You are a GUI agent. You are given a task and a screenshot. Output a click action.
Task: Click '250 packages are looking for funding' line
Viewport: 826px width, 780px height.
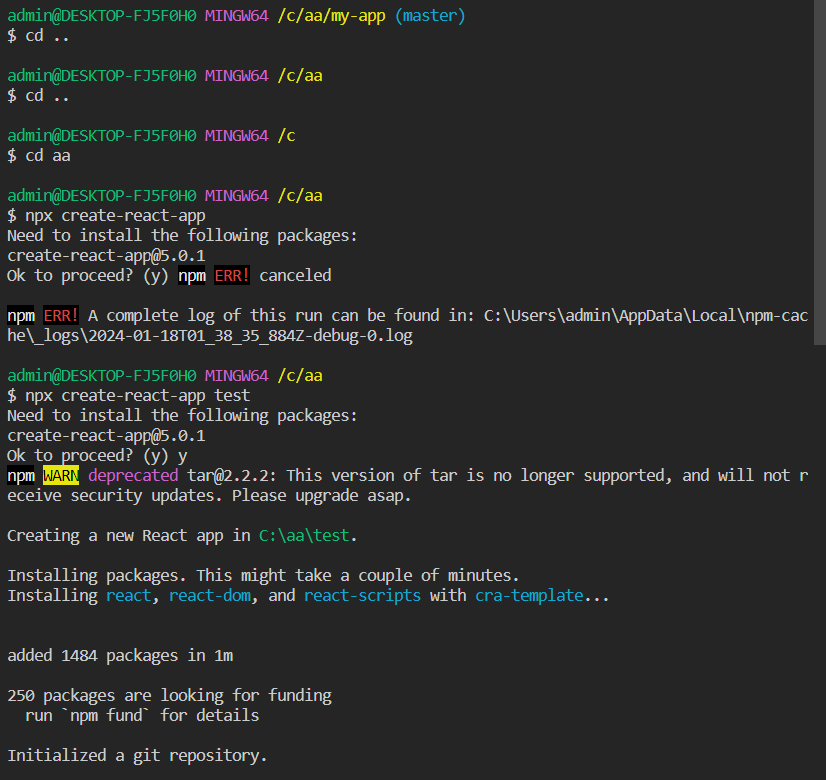[x=169, y=696]
